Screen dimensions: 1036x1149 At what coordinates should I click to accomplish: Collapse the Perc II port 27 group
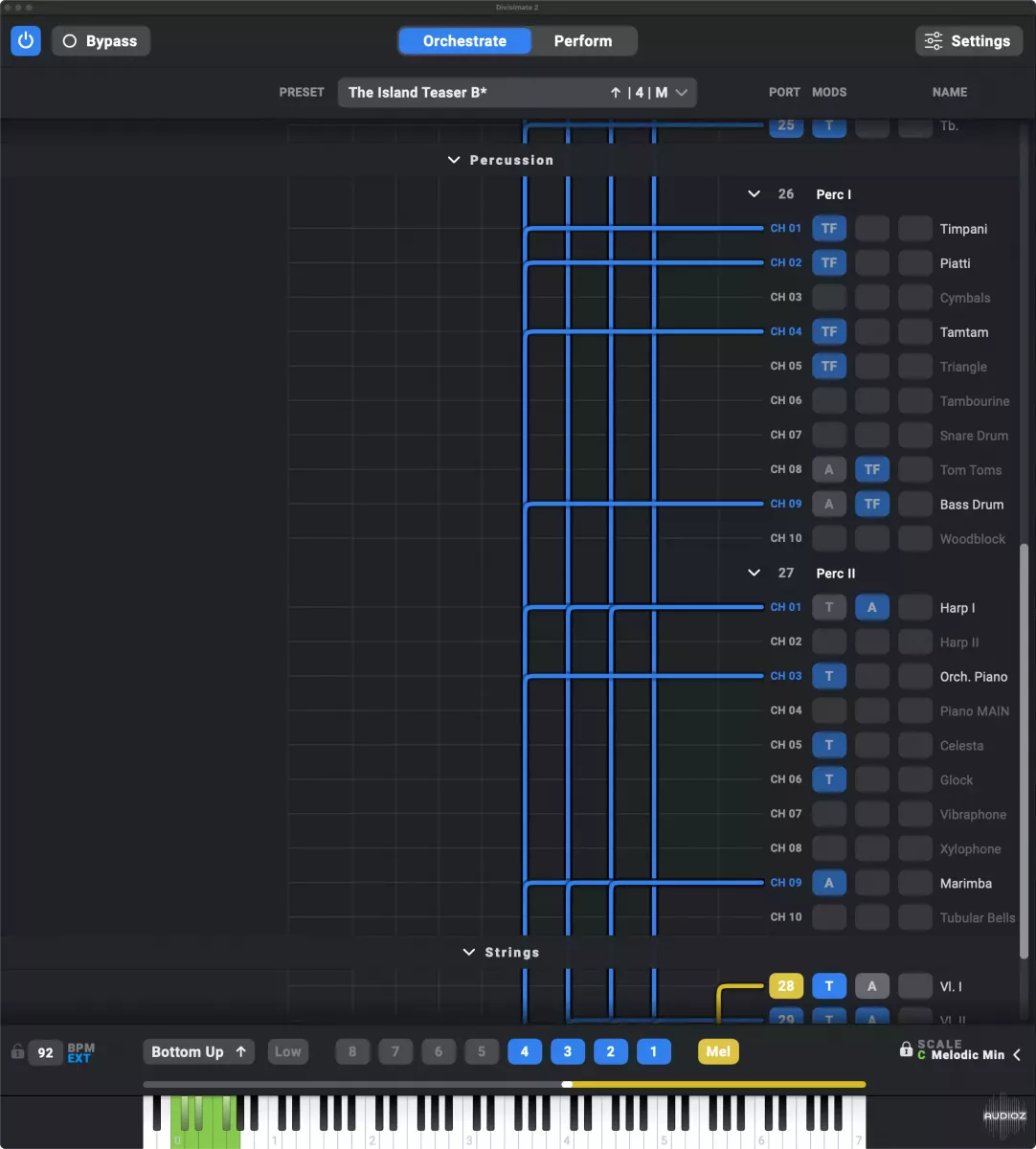point(754,573)
